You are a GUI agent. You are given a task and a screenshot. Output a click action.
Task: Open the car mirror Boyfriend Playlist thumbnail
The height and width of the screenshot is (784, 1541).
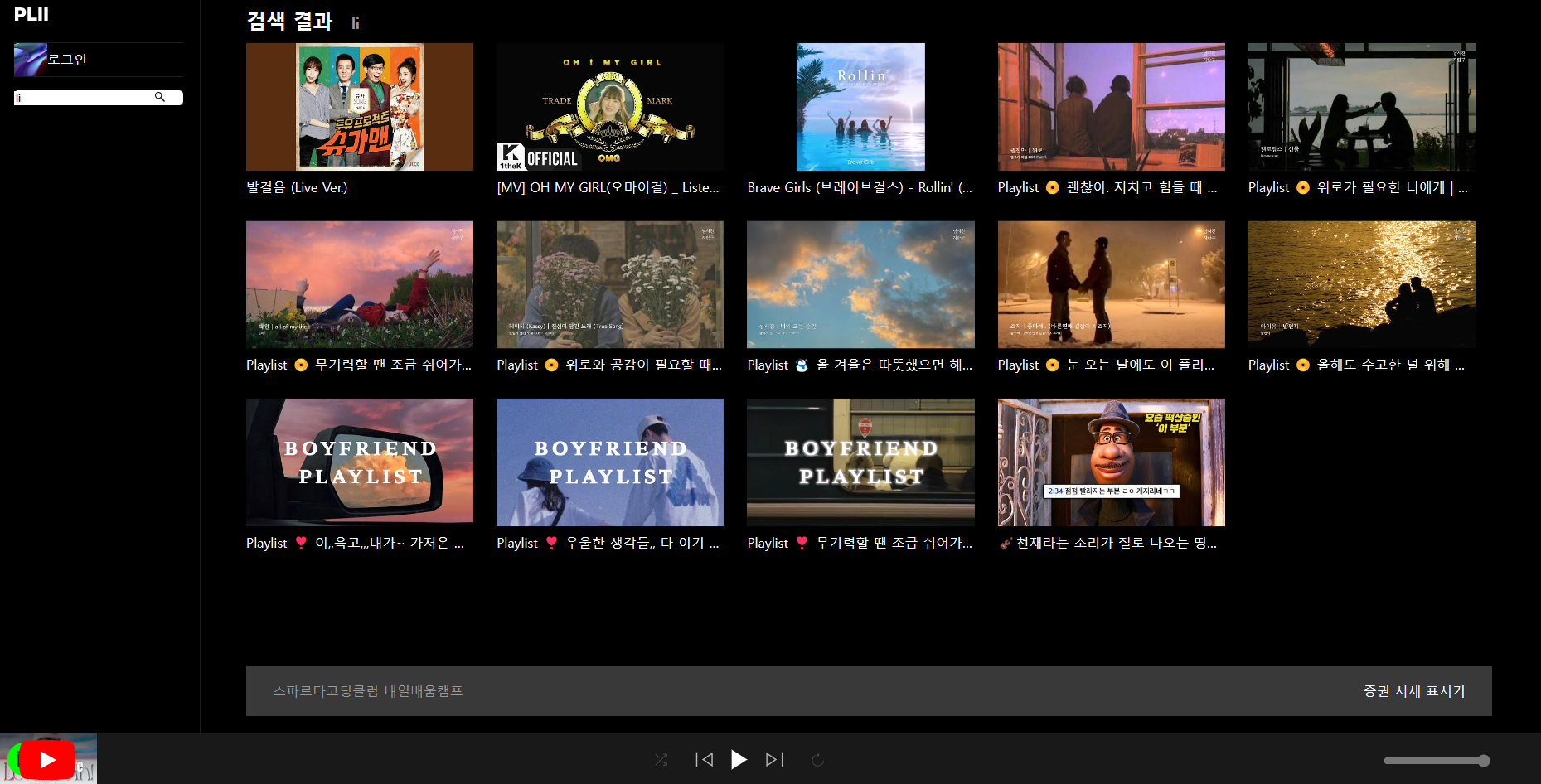[x=360, y=462]
